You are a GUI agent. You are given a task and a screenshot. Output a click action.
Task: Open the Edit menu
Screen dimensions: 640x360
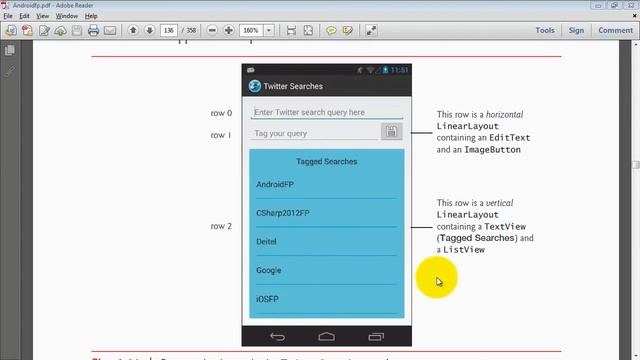coord(24,16)
